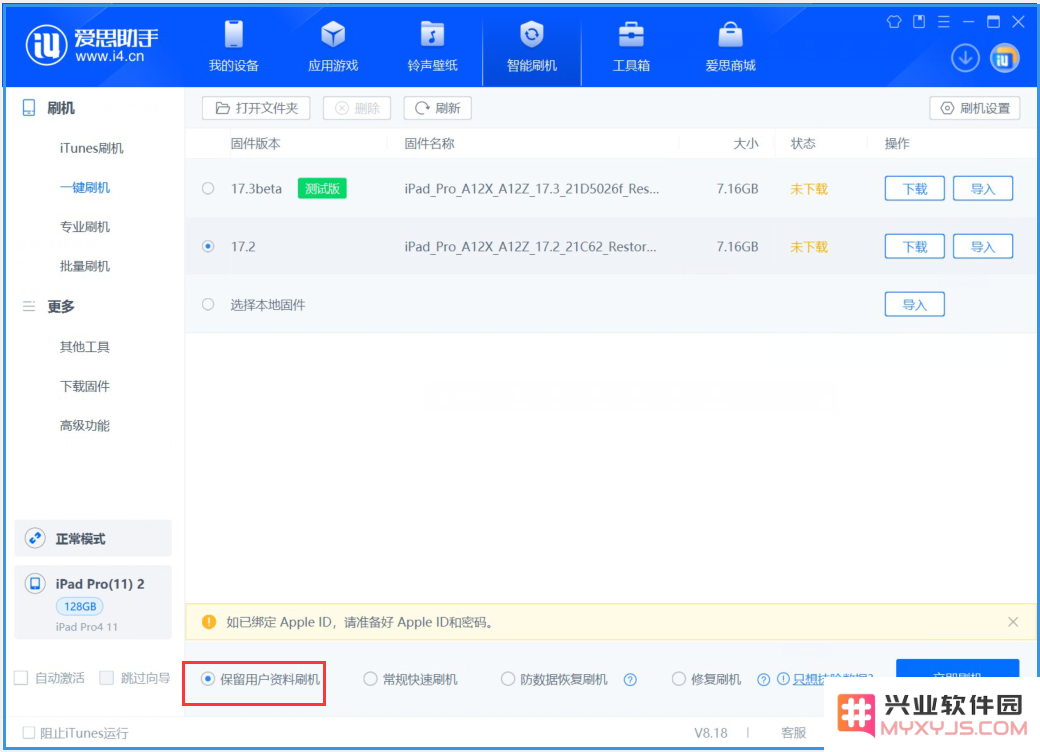Click the orange warning icon in the banner
The height and width of the screenshot is (752, 1040).
tap(209, 622)
